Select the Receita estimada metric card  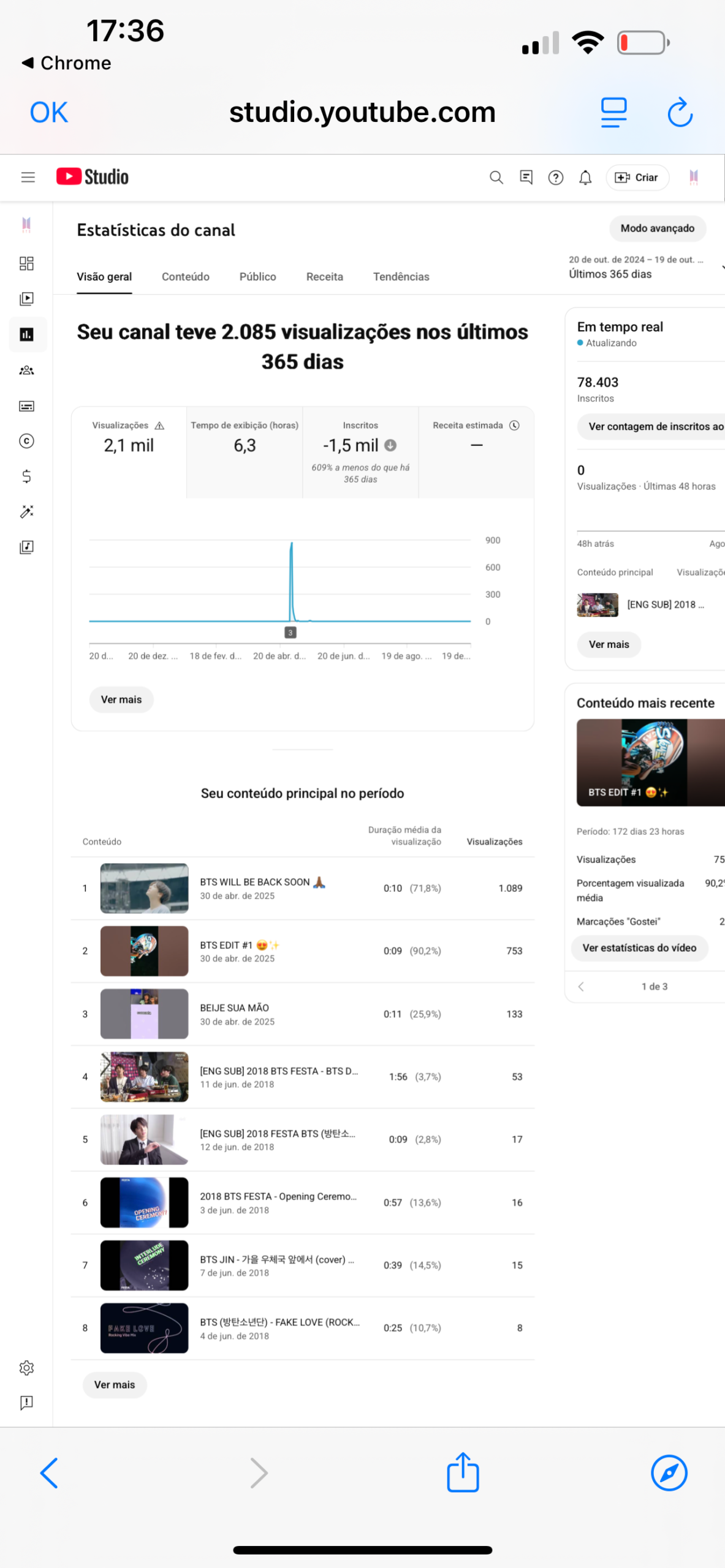[x=476, y=452]
